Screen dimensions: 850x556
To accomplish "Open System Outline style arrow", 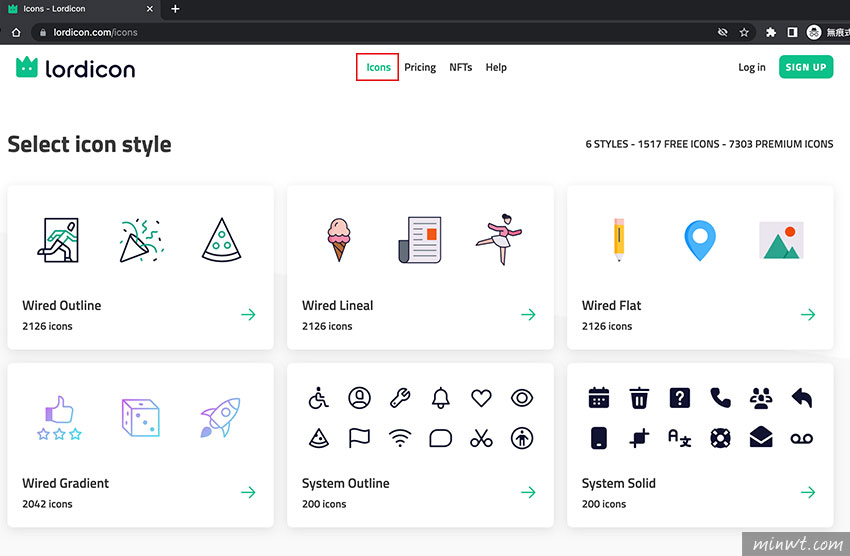I will [528, 492].
